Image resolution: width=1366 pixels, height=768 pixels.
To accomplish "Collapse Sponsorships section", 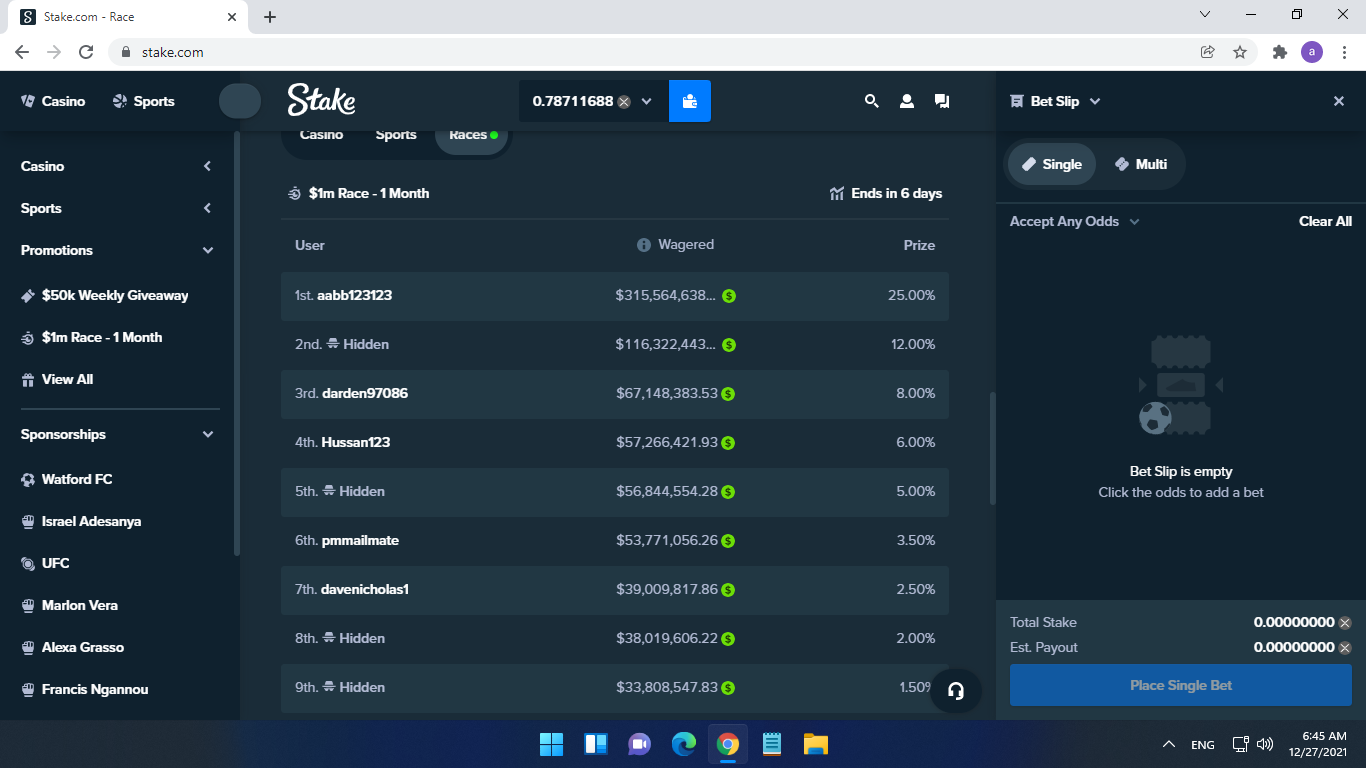I will click(208, 434).
